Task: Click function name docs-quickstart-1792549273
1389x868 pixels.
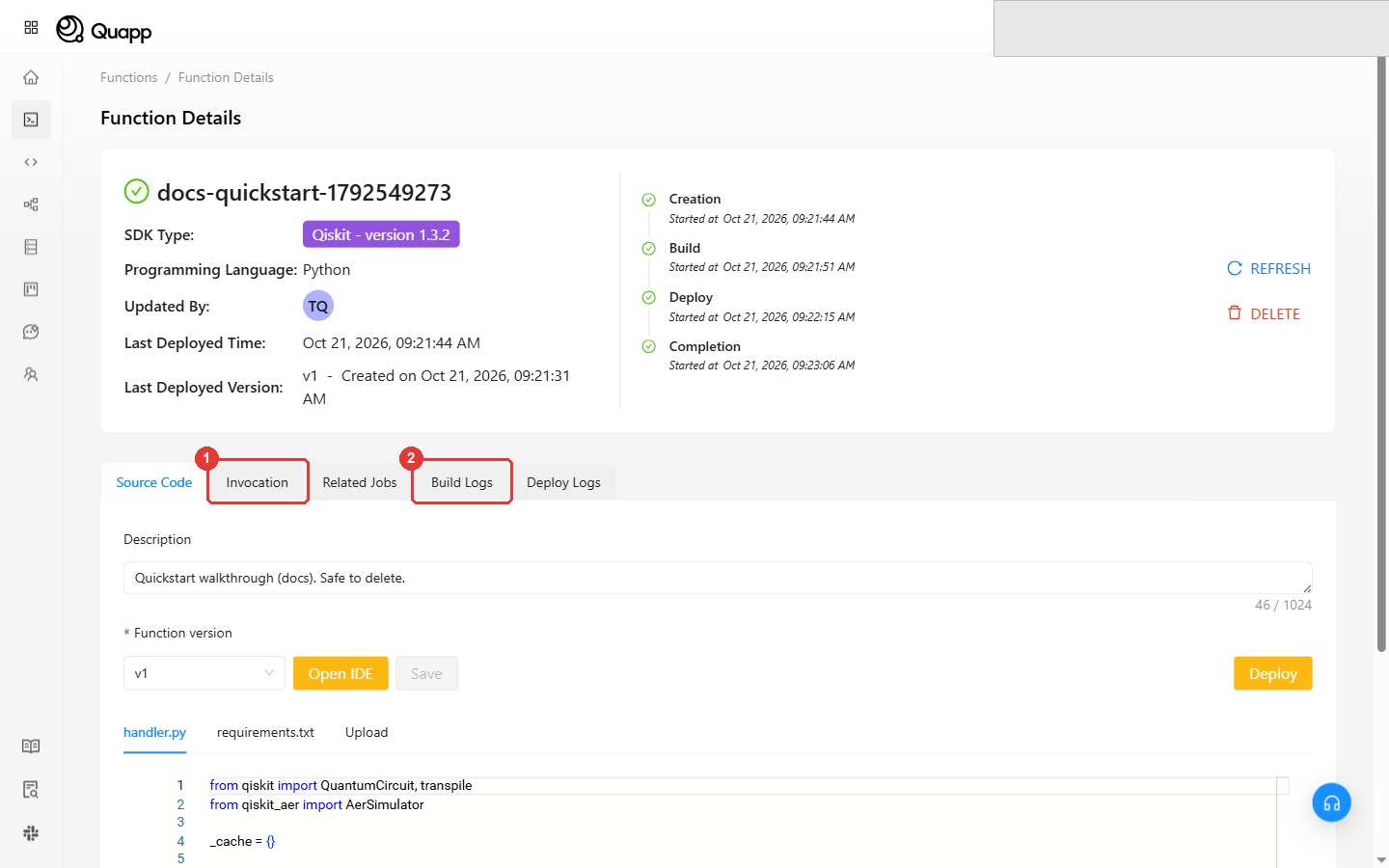Action: tap(304, 192)
